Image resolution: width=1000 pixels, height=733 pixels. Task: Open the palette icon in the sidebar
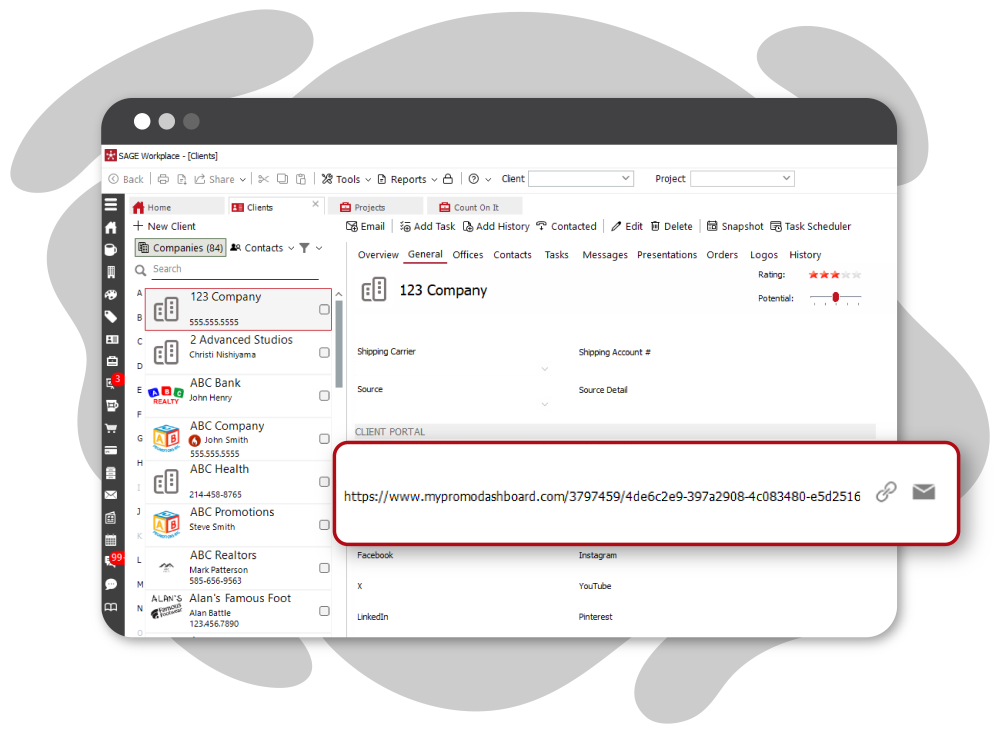pos(111,295)
